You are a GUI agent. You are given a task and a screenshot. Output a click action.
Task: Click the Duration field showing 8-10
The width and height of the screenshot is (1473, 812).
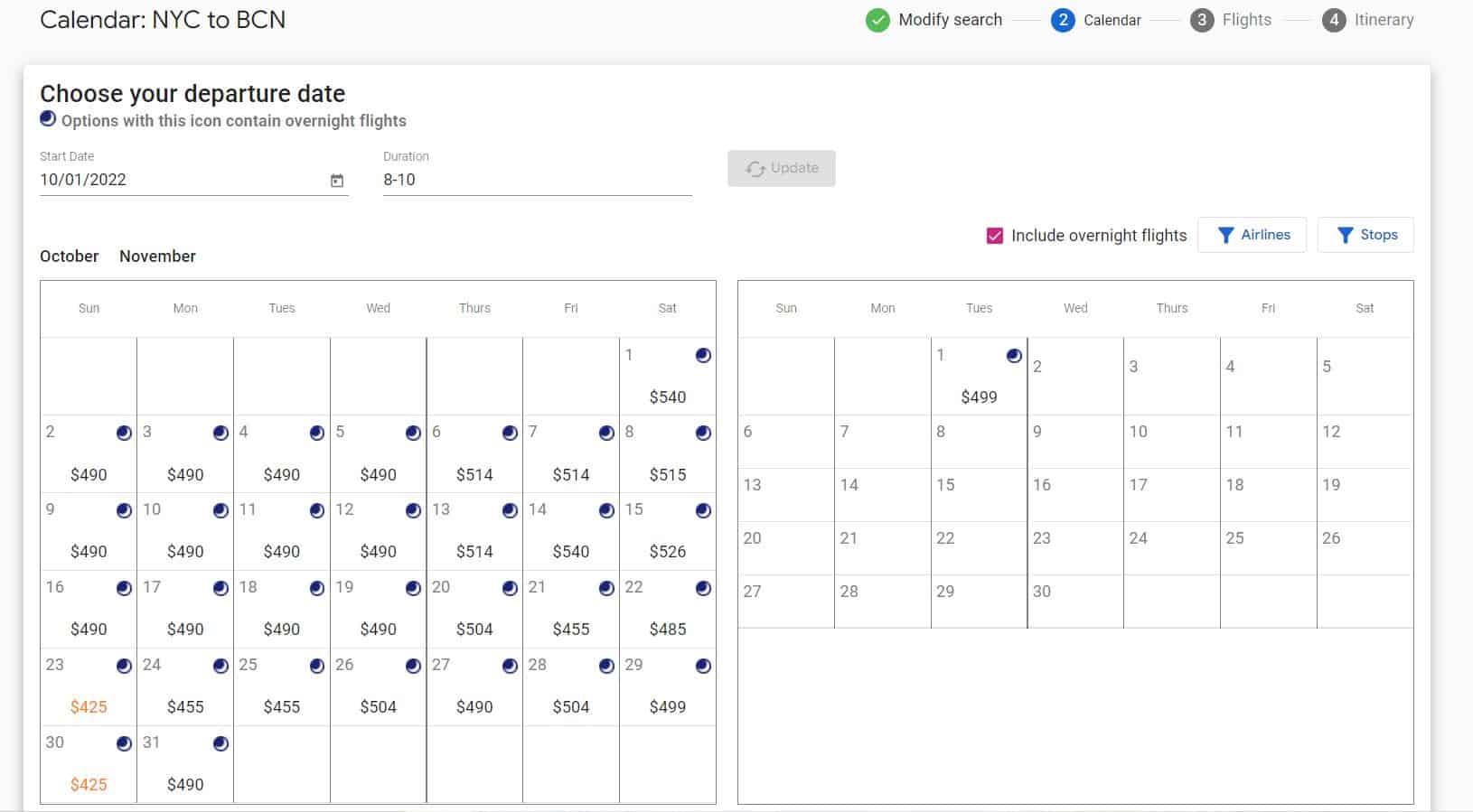point(538,180)
